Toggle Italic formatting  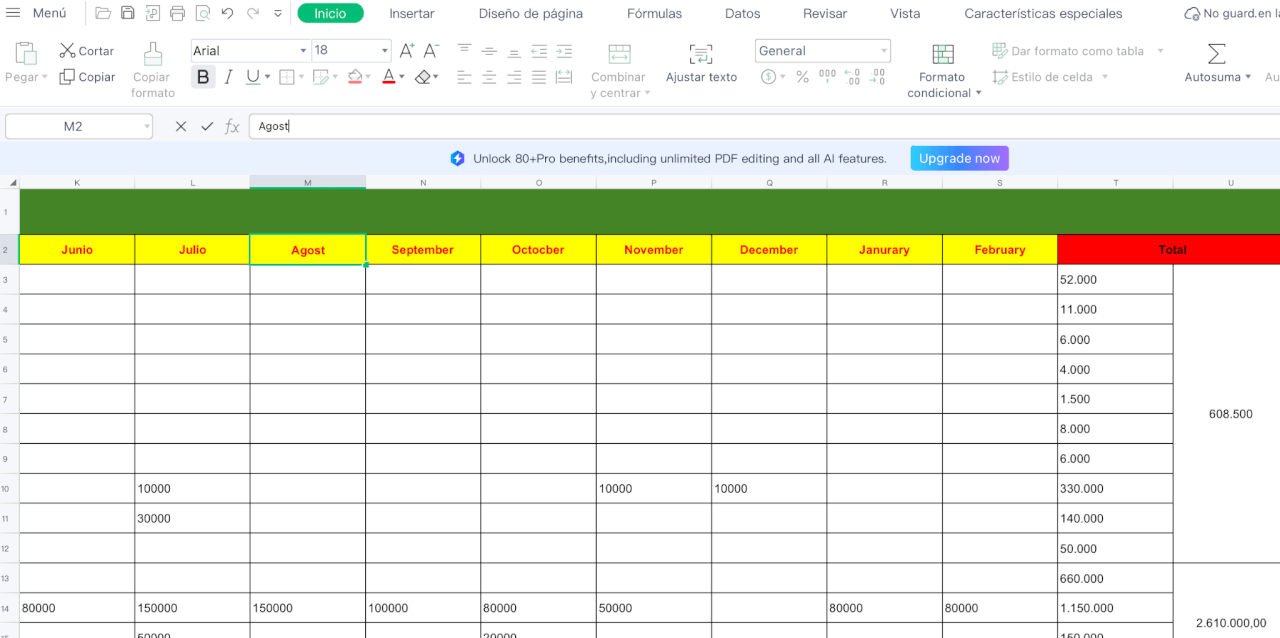pyautogui.click(x=228, y=77)
